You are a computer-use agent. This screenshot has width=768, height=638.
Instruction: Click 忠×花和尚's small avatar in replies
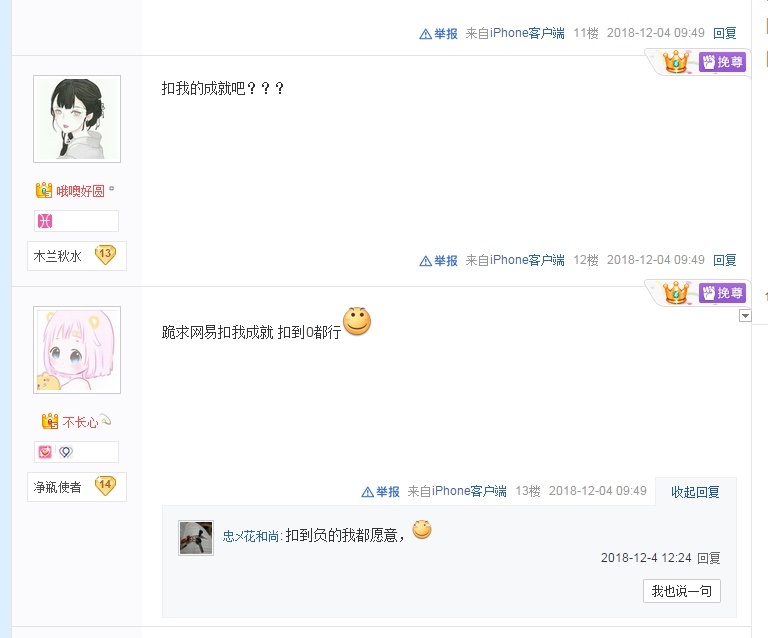tap(196, 538)
